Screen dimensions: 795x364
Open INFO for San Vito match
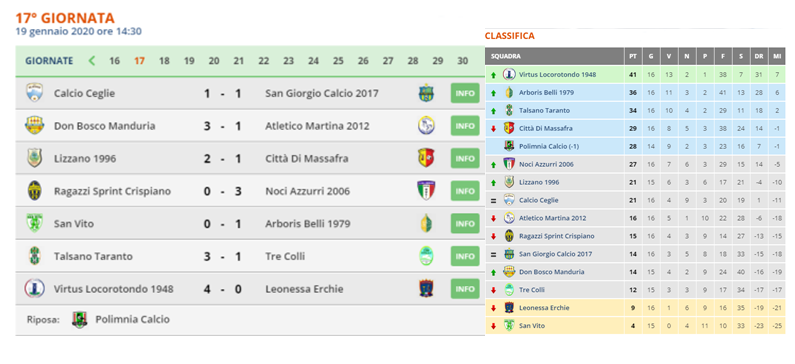pyautogui.click(x=465, y=224)
